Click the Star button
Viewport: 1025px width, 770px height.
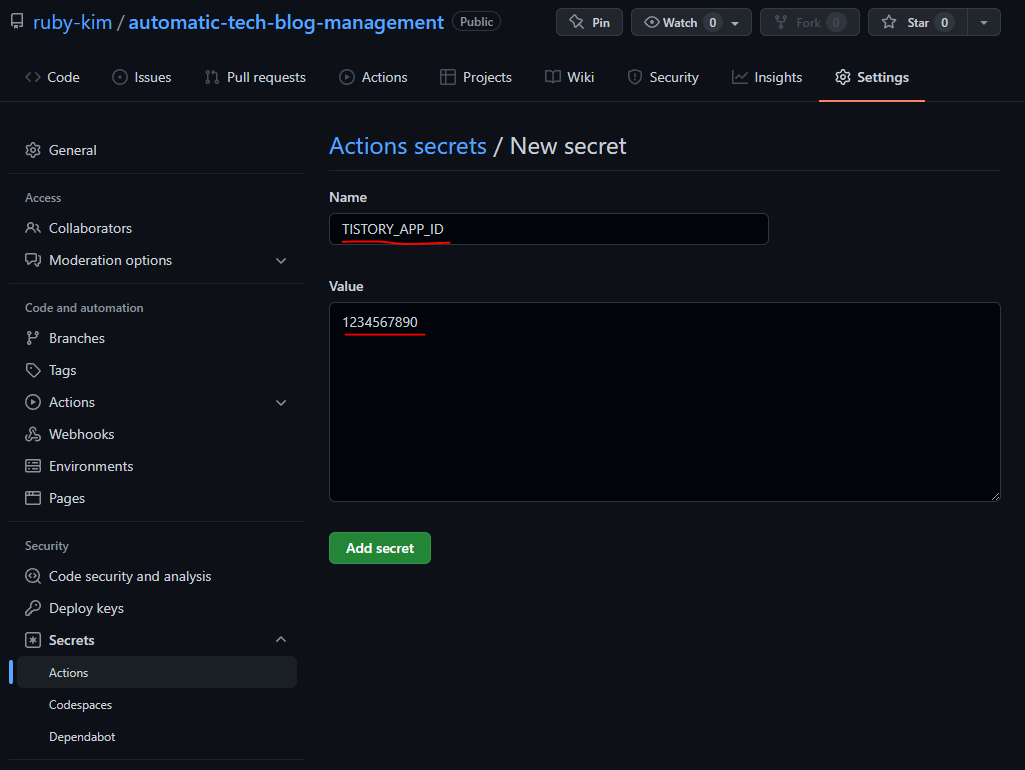(x=918, y=22)
